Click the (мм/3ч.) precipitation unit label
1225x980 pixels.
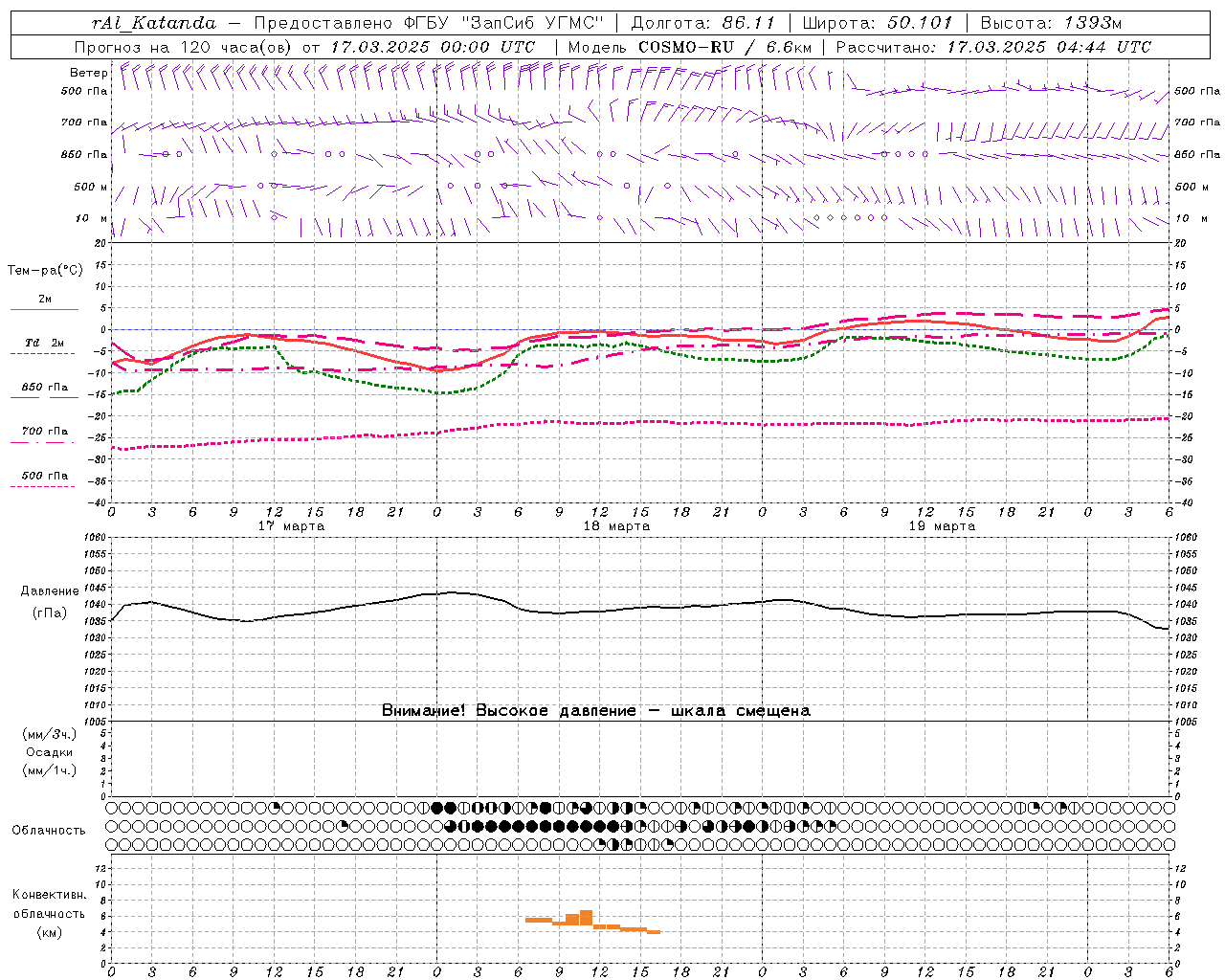pos(49,734)
